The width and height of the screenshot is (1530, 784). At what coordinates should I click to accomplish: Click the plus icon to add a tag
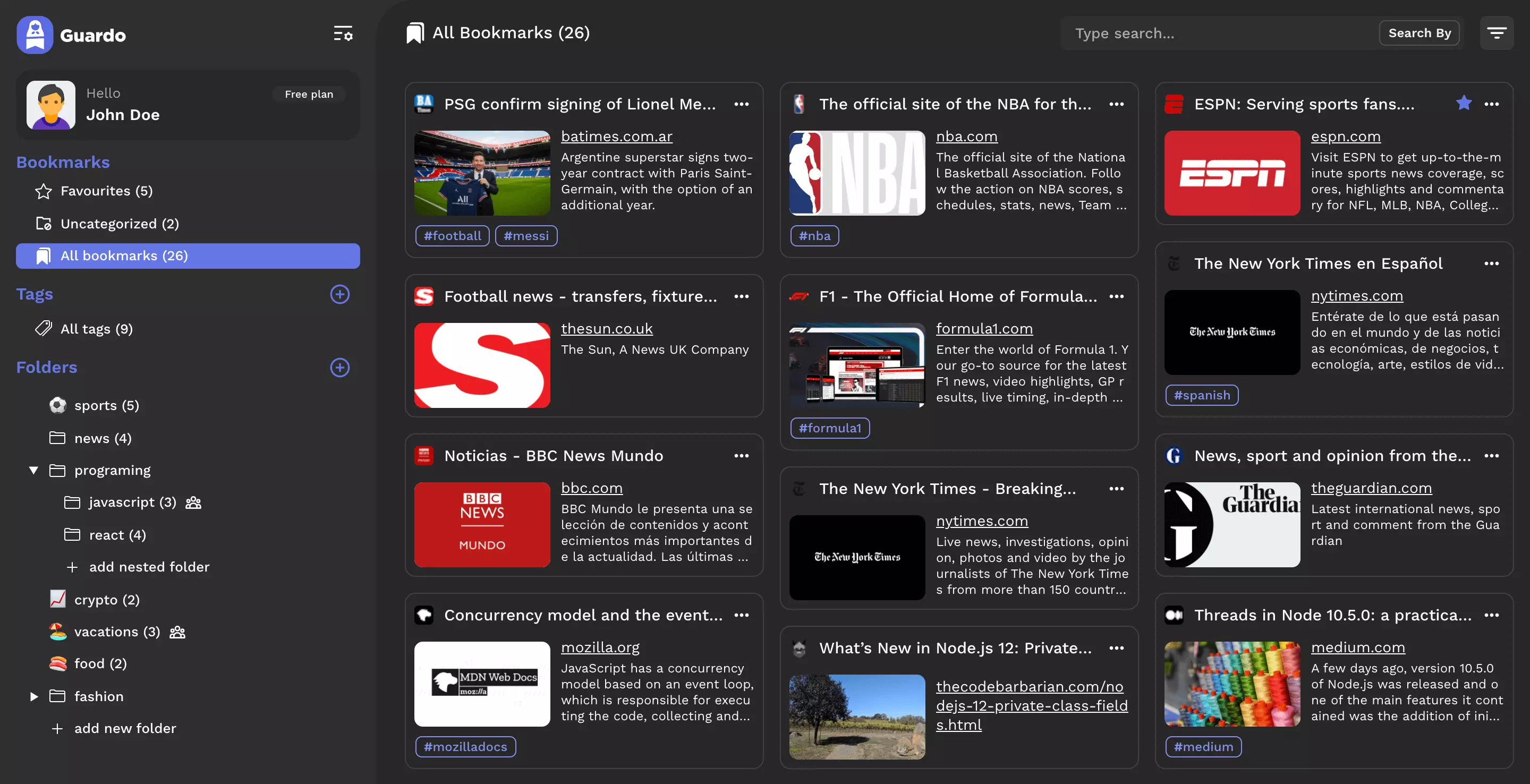[339, 295]
